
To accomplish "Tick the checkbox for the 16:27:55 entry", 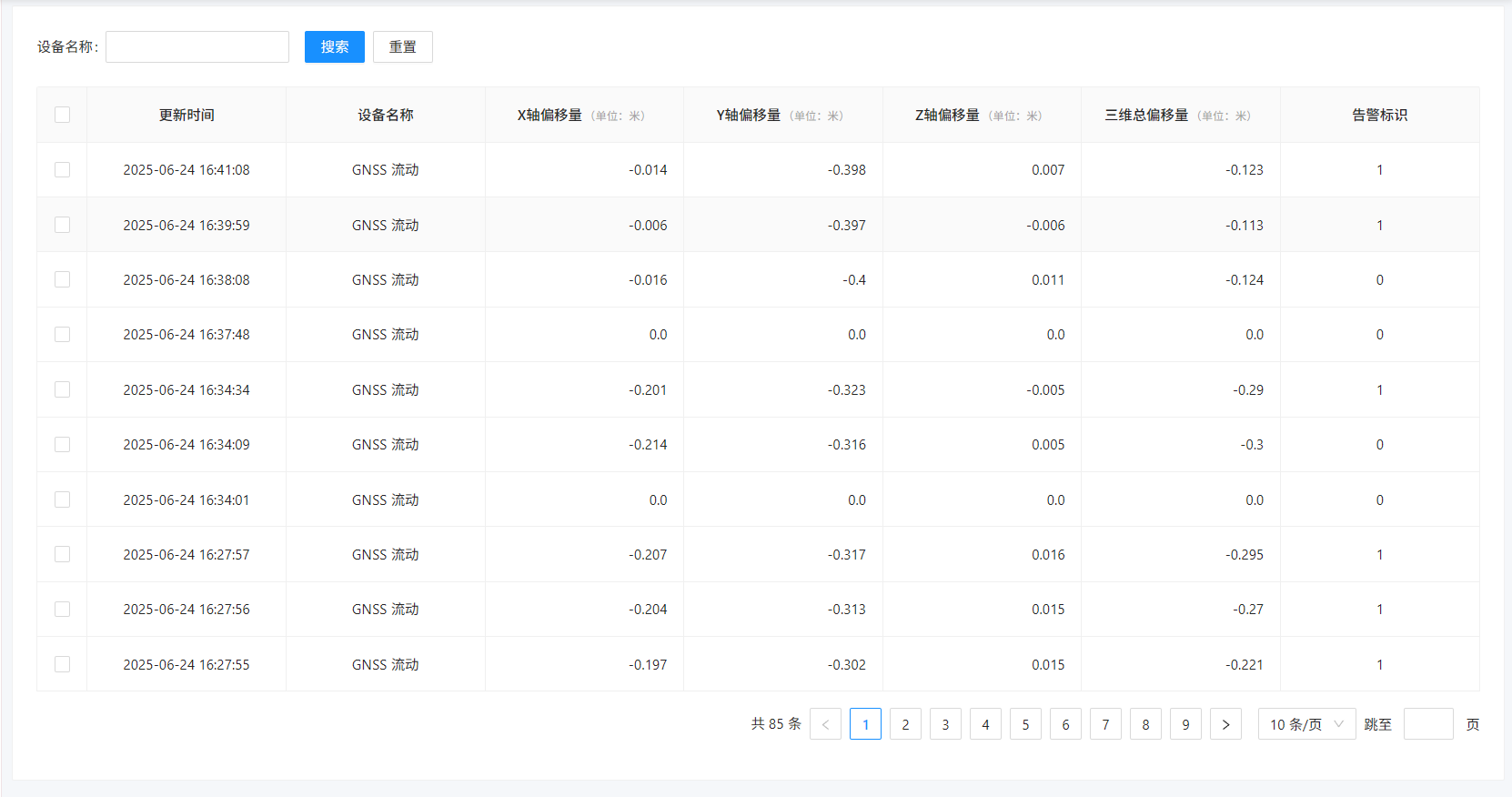I will click(x=62, y=664).
